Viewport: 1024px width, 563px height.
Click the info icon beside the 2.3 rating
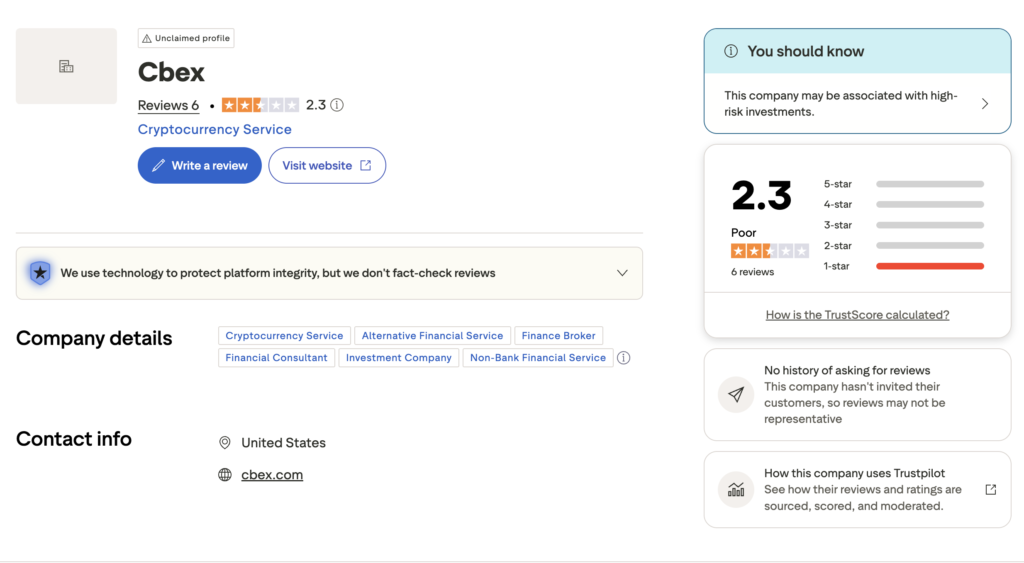point(337,105)
